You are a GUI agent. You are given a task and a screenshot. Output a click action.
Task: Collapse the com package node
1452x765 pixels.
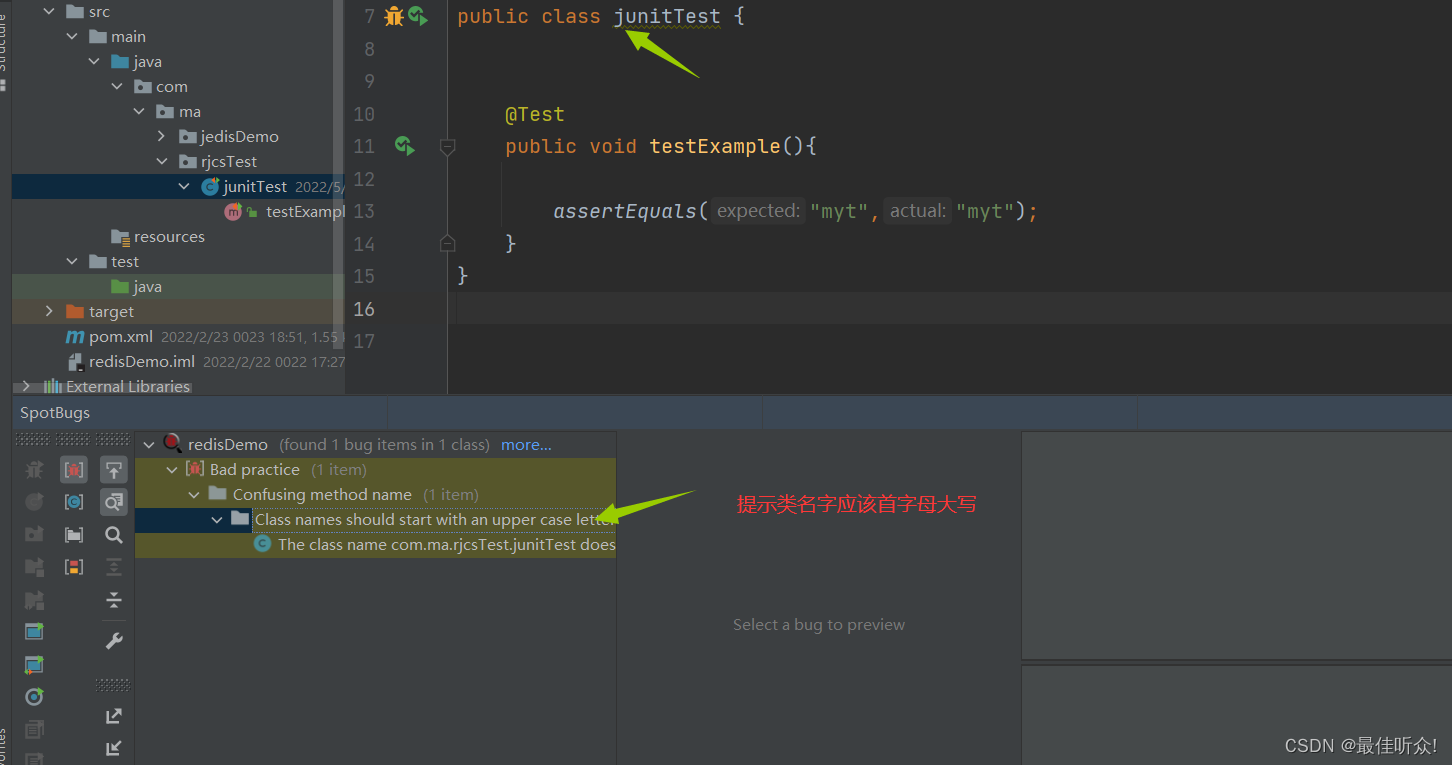pyautogui.click(x=117, y=86)
